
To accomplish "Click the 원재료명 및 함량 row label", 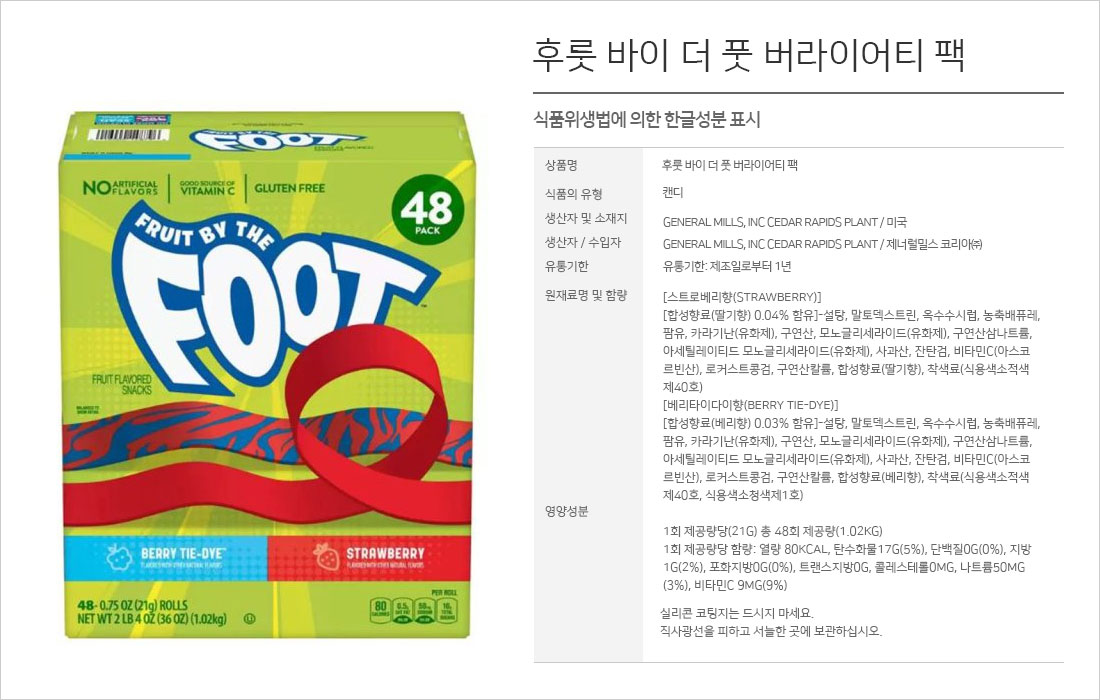I will point(586,295).
